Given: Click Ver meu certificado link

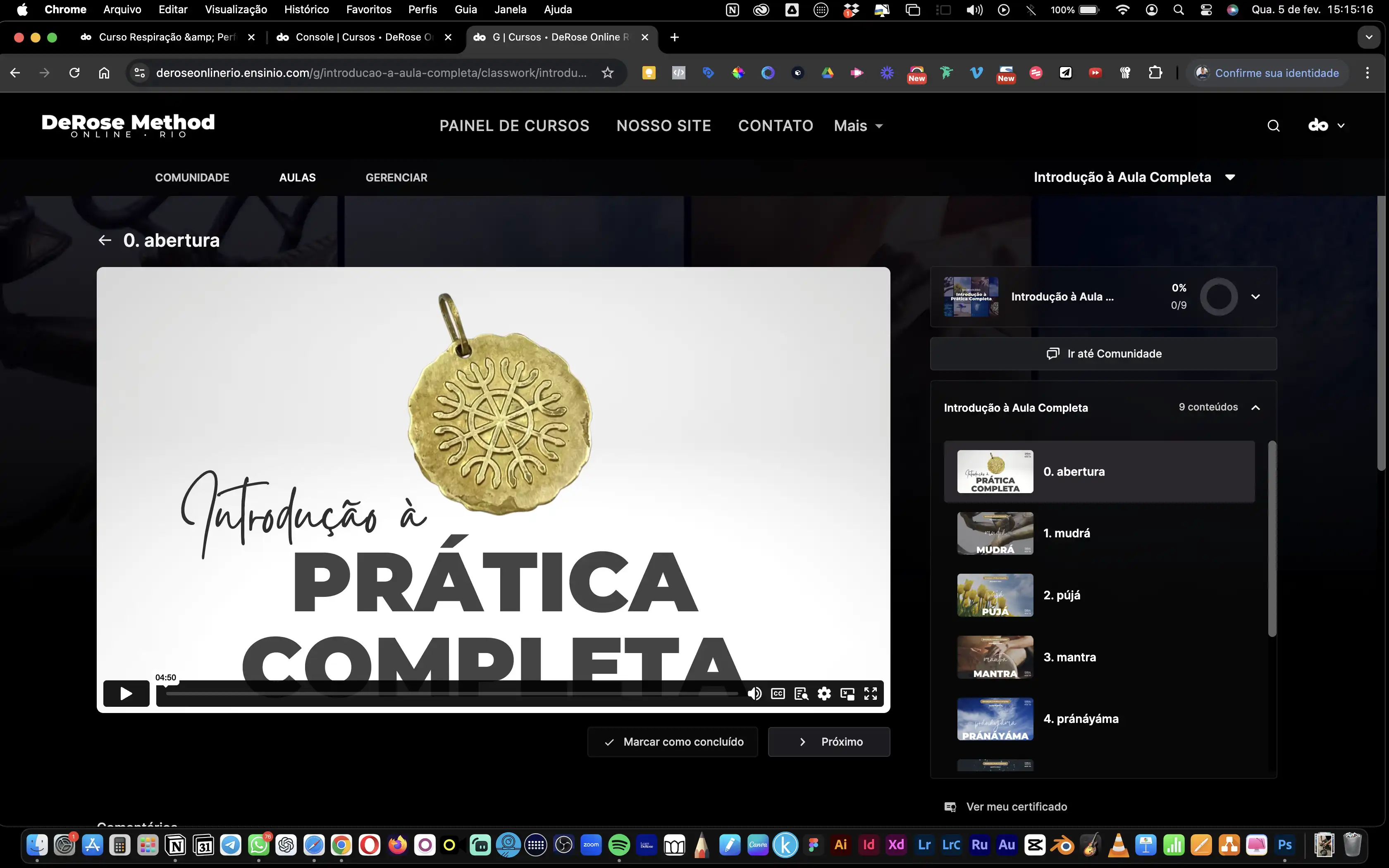Looking at the screenshot, I should (x=1016, y=806).
